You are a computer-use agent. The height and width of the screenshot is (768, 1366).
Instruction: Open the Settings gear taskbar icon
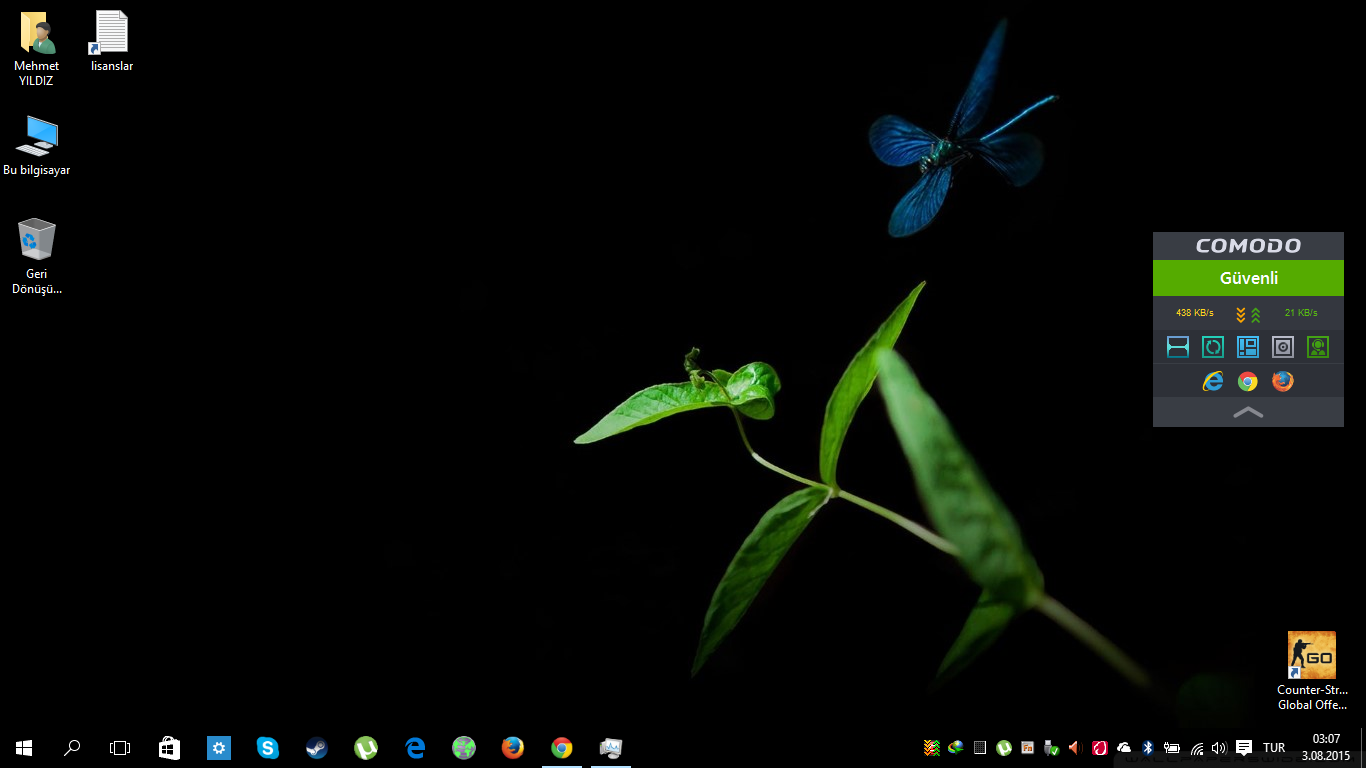[x=219, y=747]
